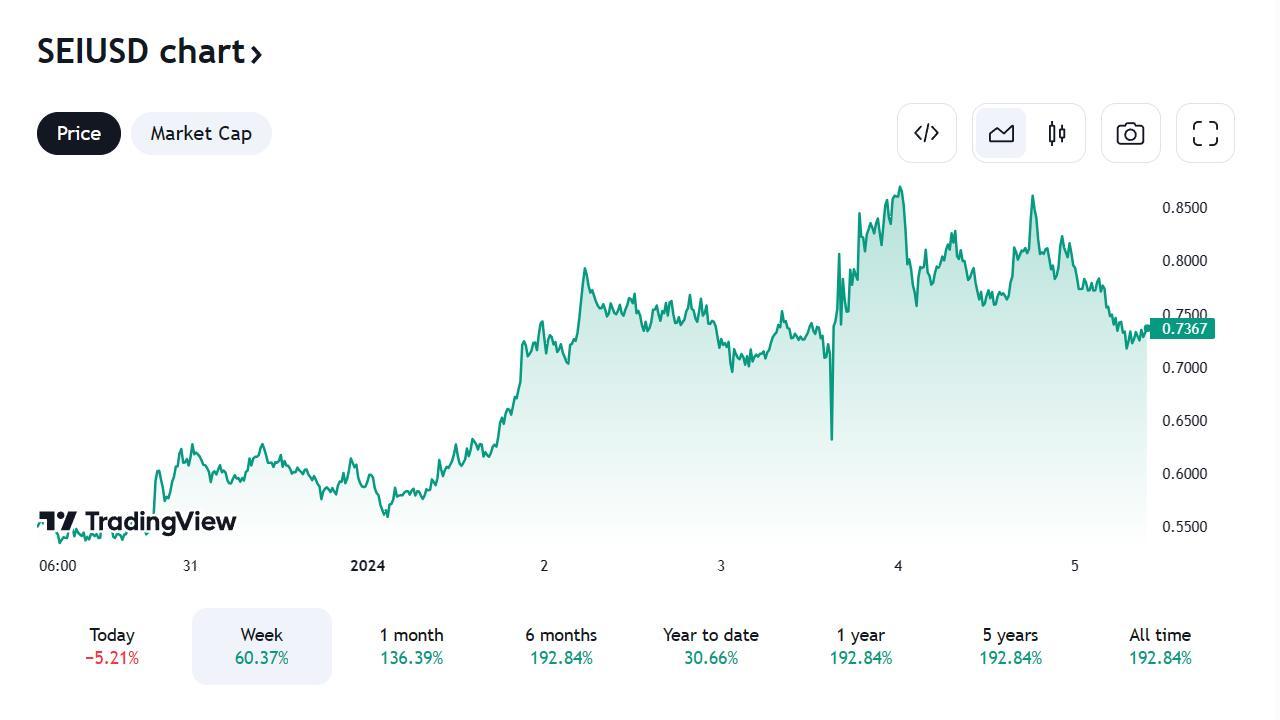Select the Price toggle
The height and width of the screenshot is (720, 1280).
(x=79, y=133)
